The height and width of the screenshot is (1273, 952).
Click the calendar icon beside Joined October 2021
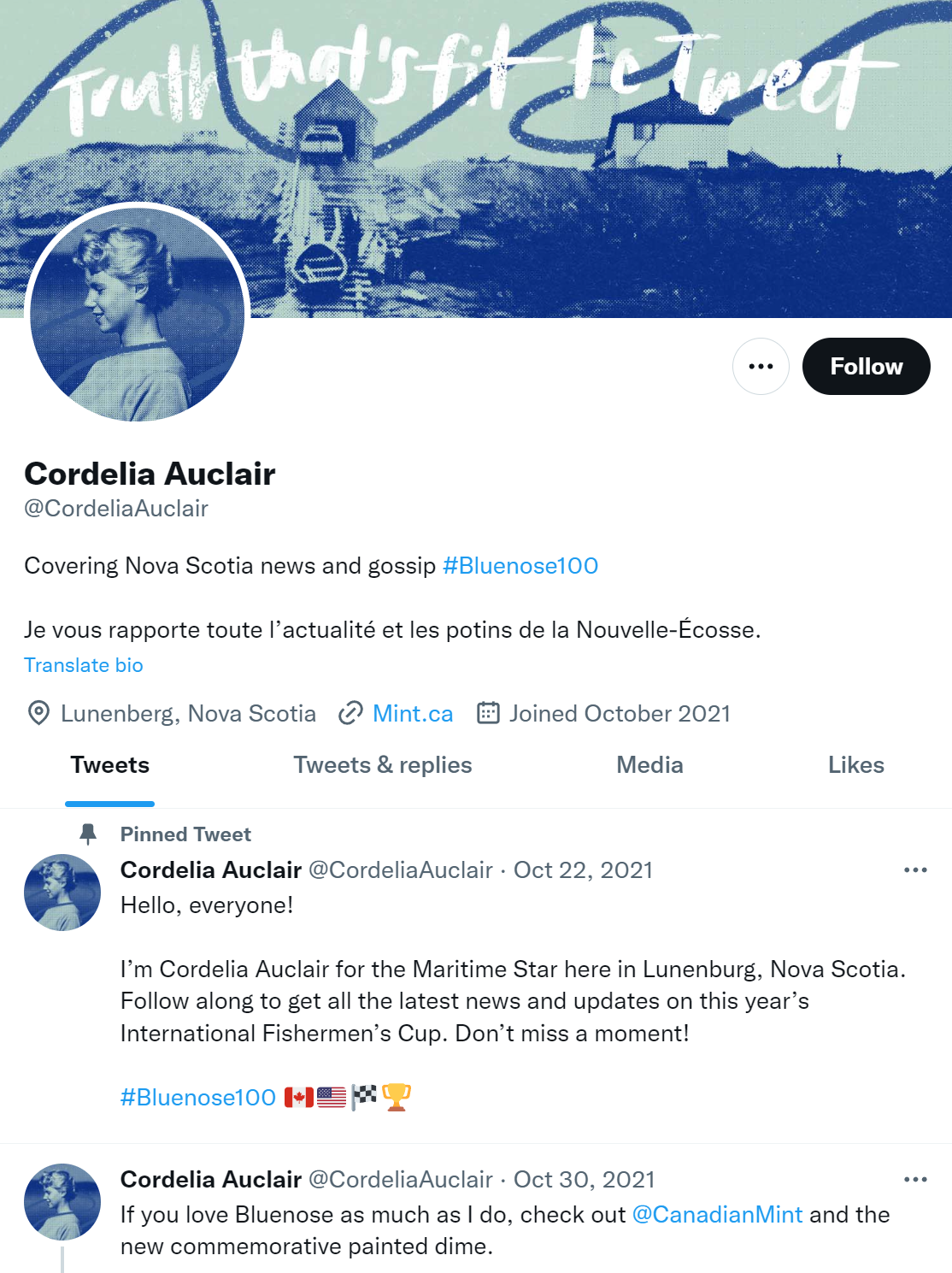tap(488, 713)
